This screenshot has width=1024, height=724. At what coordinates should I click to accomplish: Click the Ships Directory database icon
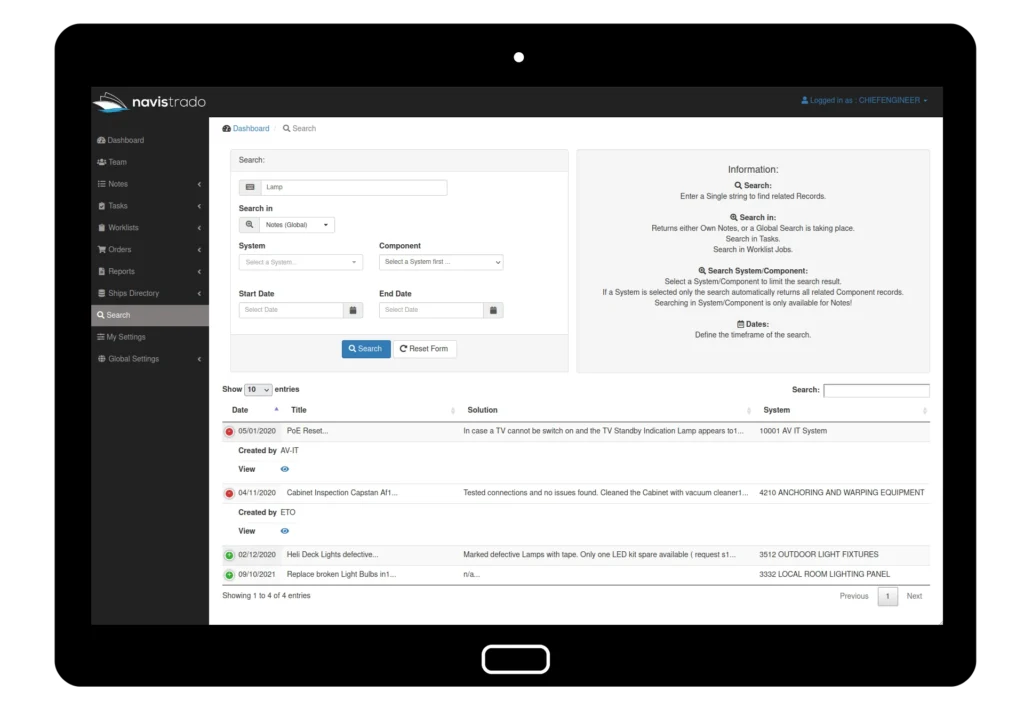coord(101,293)
